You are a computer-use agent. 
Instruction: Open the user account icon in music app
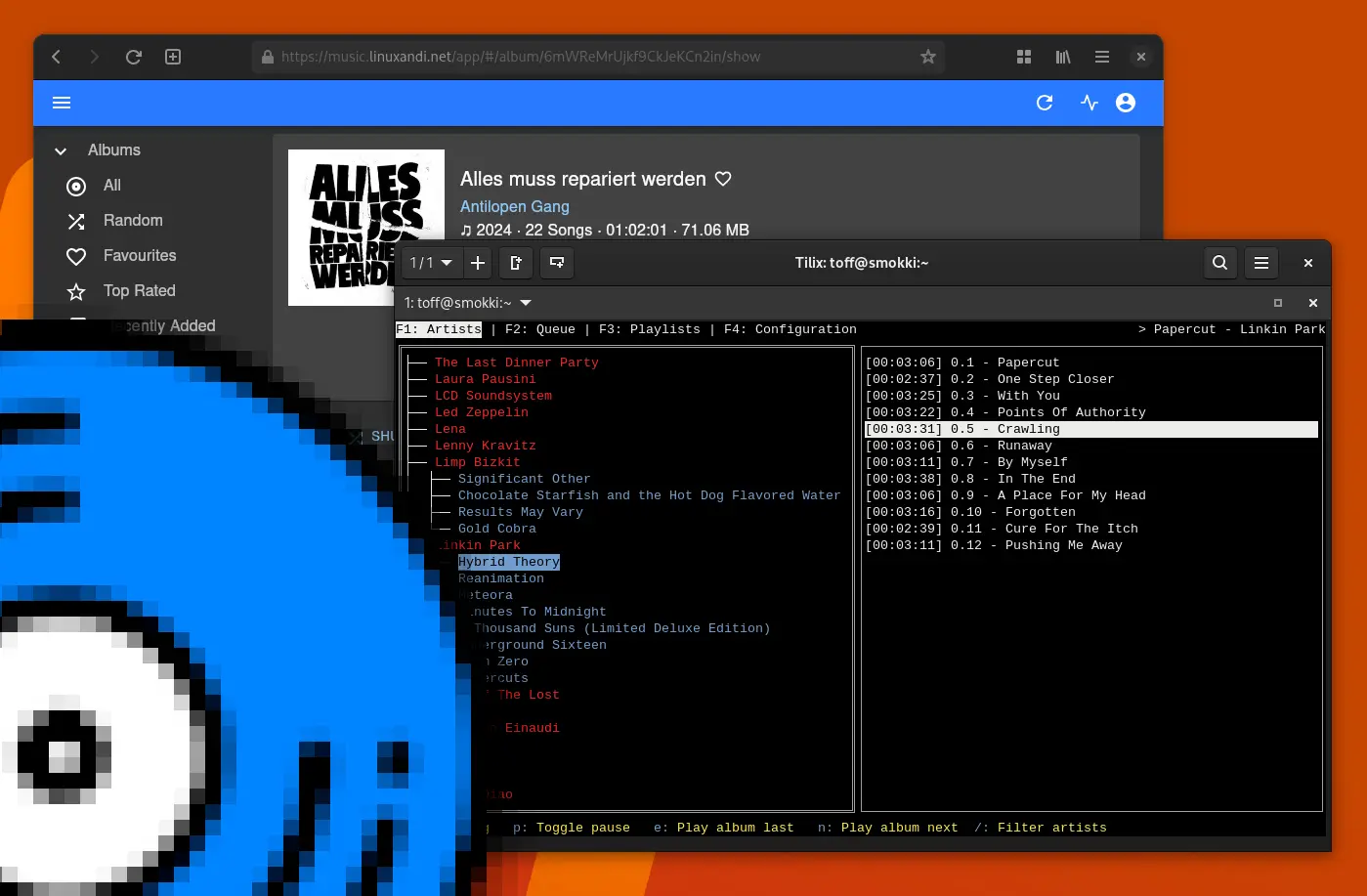[1126, 103]
